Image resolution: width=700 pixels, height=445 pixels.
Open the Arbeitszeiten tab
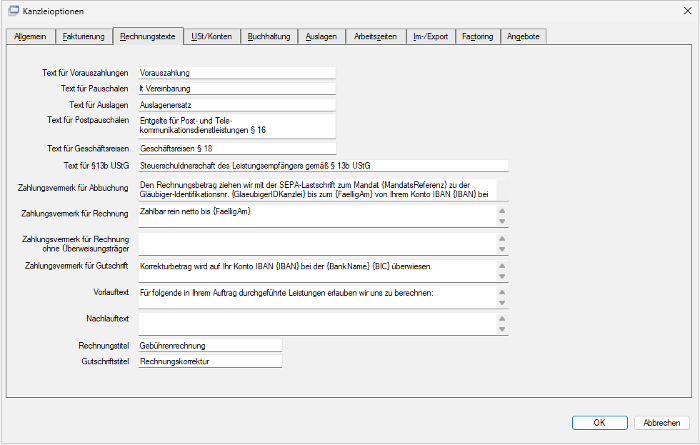[x=375, y=37]
